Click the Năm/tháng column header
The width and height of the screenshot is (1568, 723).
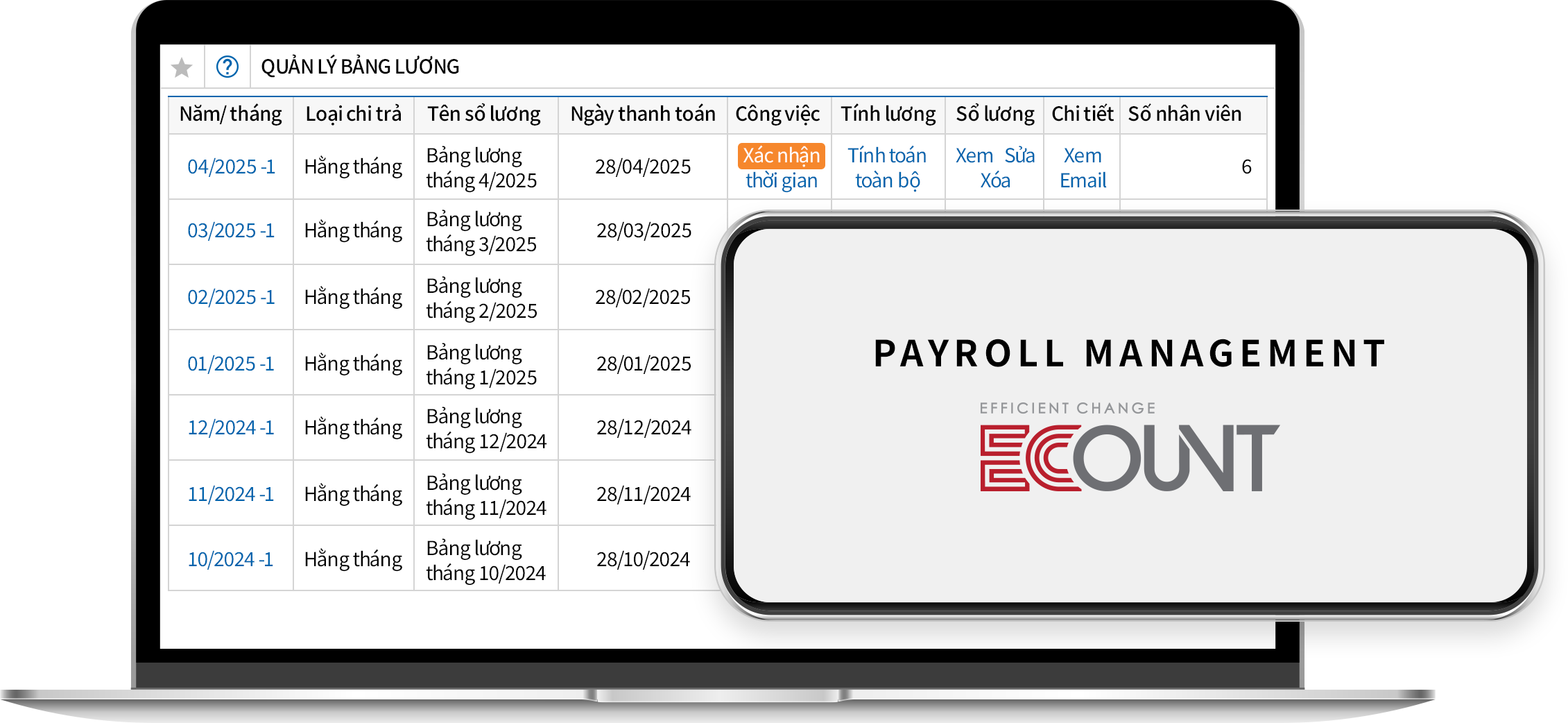230,114
